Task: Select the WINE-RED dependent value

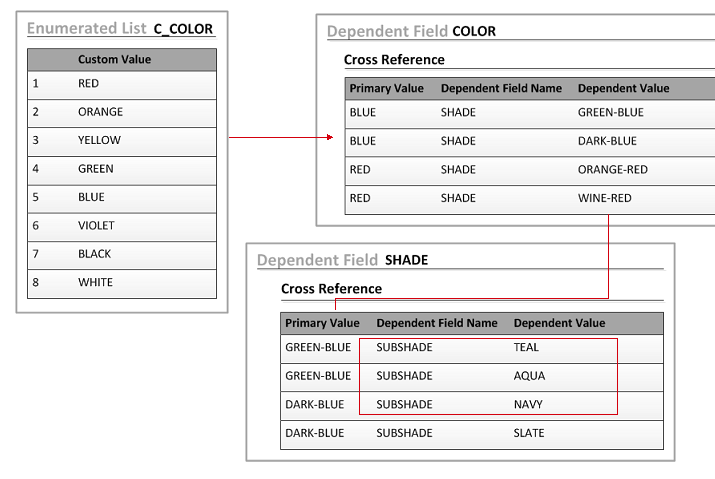Action: coord(604,198)
